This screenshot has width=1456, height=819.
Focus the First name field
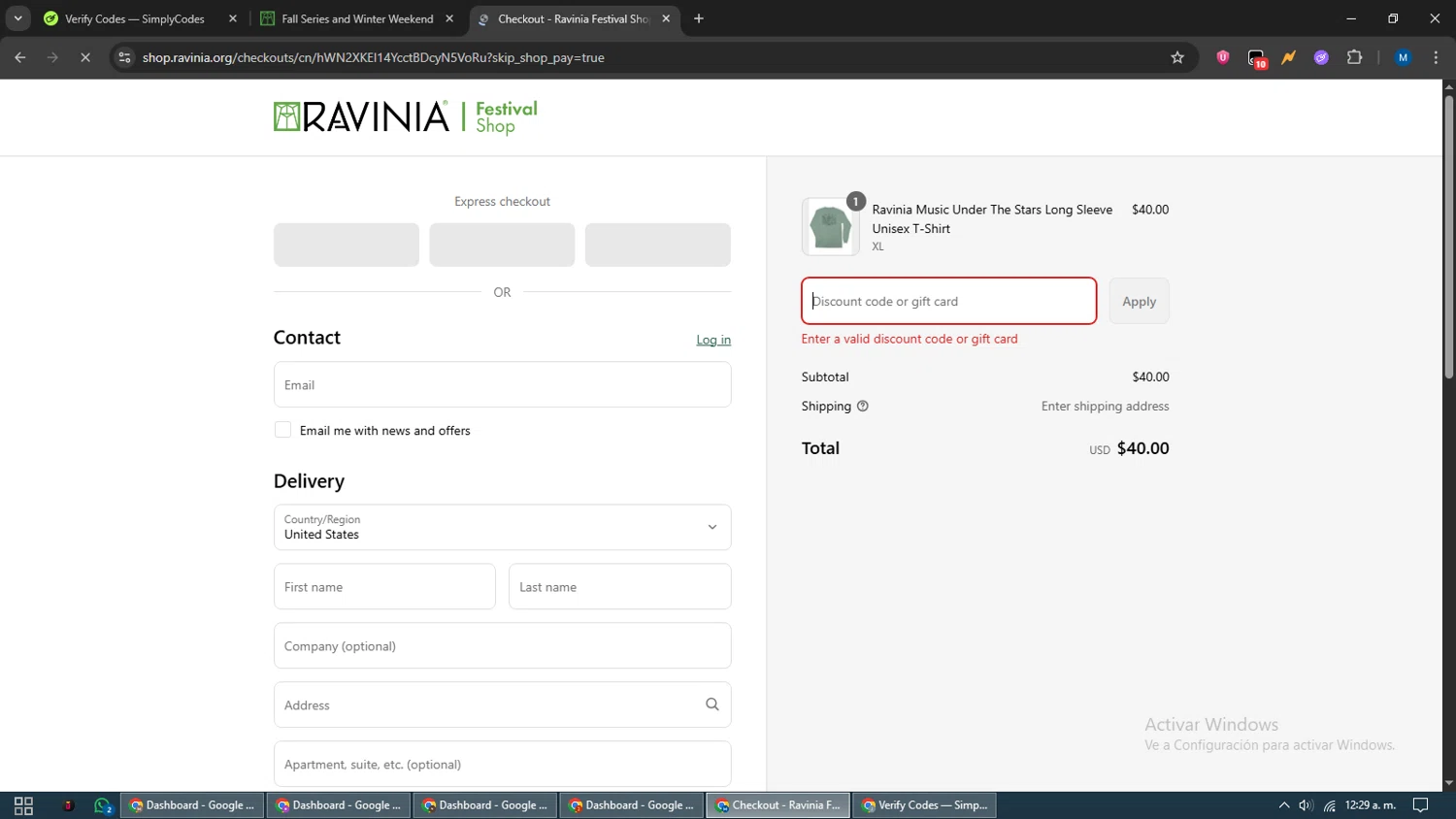click(384, 586)
